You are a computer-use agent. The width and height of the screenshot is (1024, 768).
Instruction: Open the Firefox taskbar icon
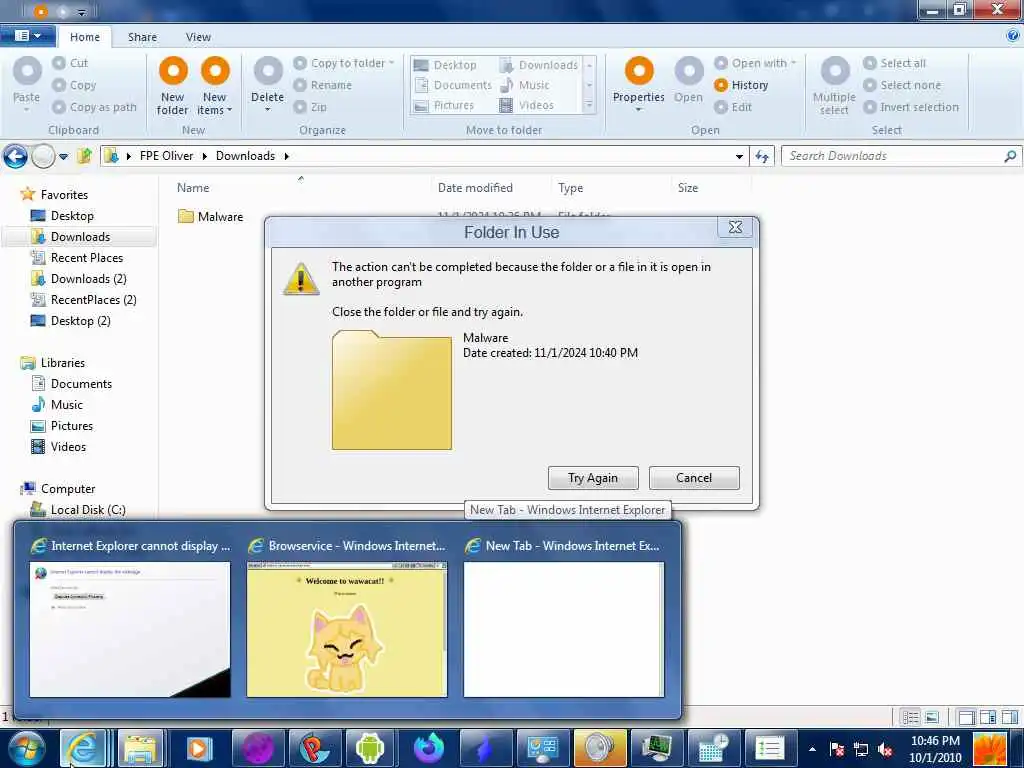(x=430, y=748)
